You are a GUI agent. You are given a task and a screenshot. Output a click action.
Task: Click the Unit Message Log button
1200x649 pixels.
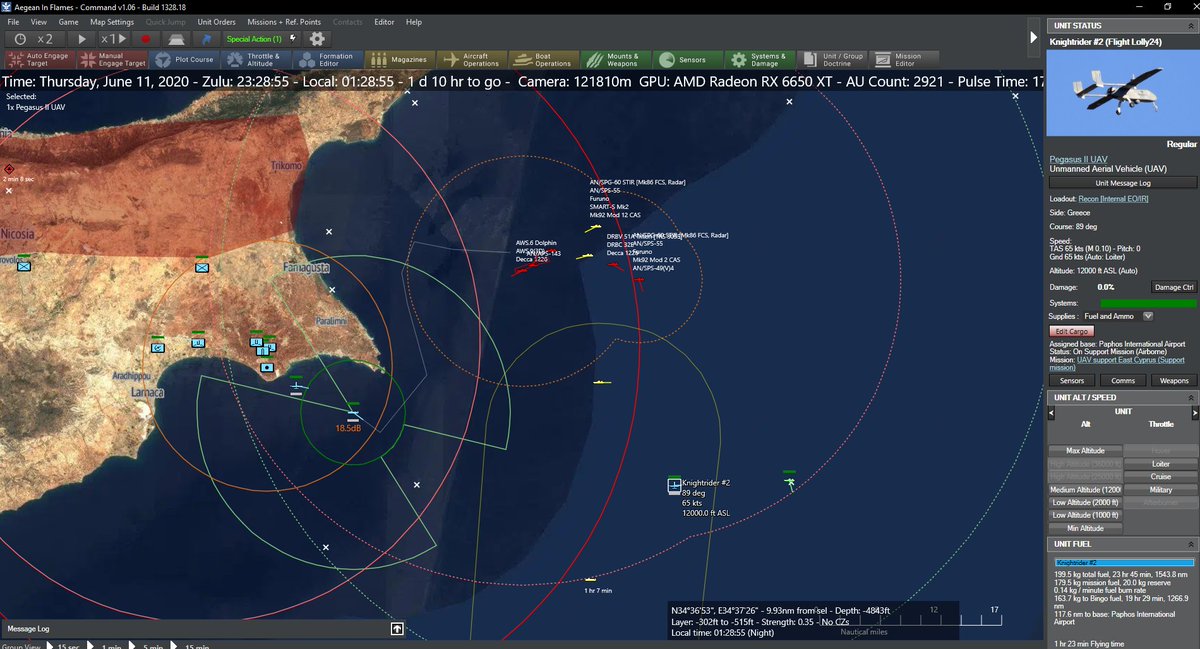click(x=1123, y=183)
